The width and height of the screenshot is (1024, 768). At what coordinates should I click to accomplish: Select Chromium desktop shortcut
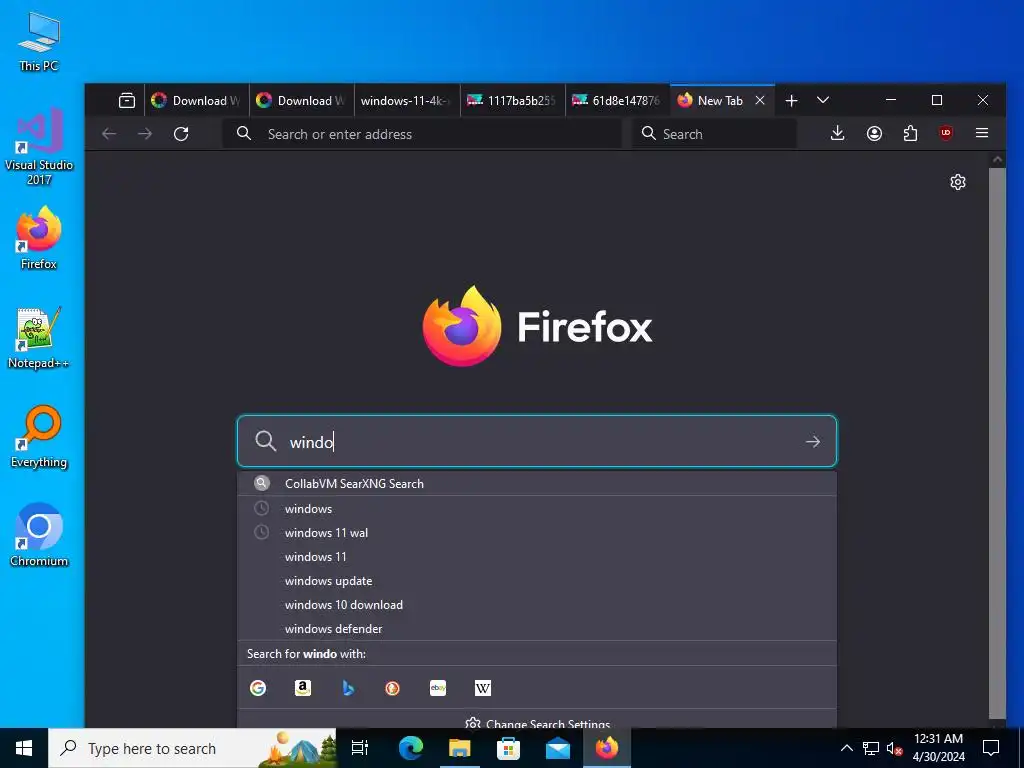pos(39,535)
